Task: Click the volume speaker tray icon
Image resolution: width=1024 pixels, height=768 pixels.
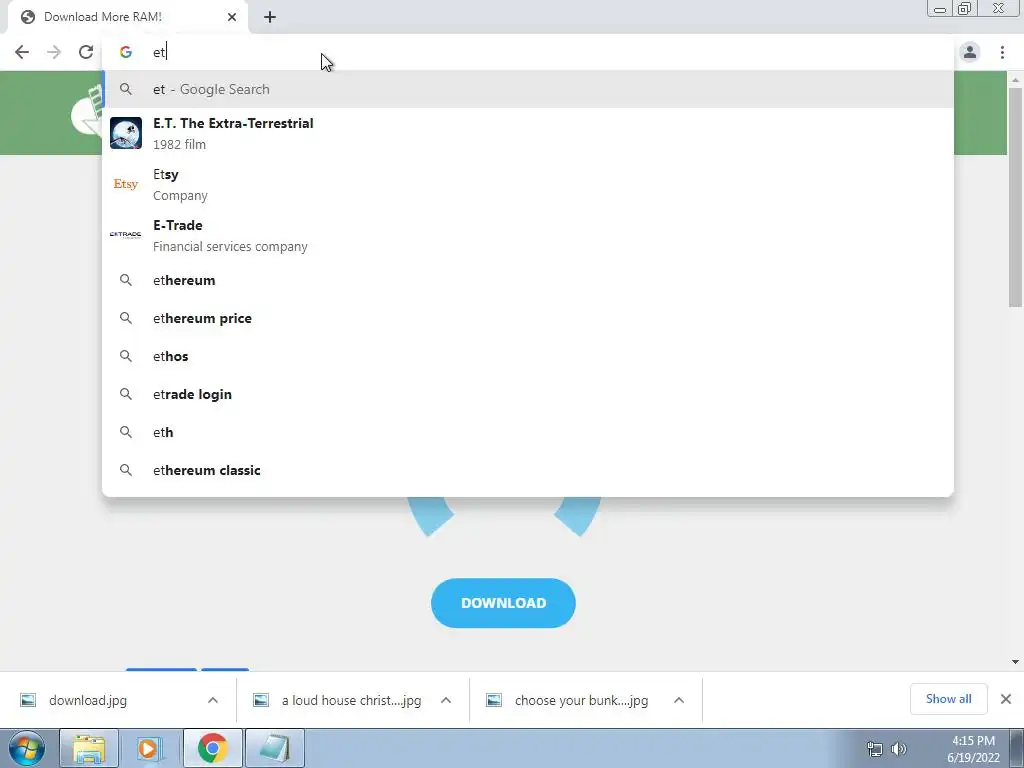Action: [899, 749]
